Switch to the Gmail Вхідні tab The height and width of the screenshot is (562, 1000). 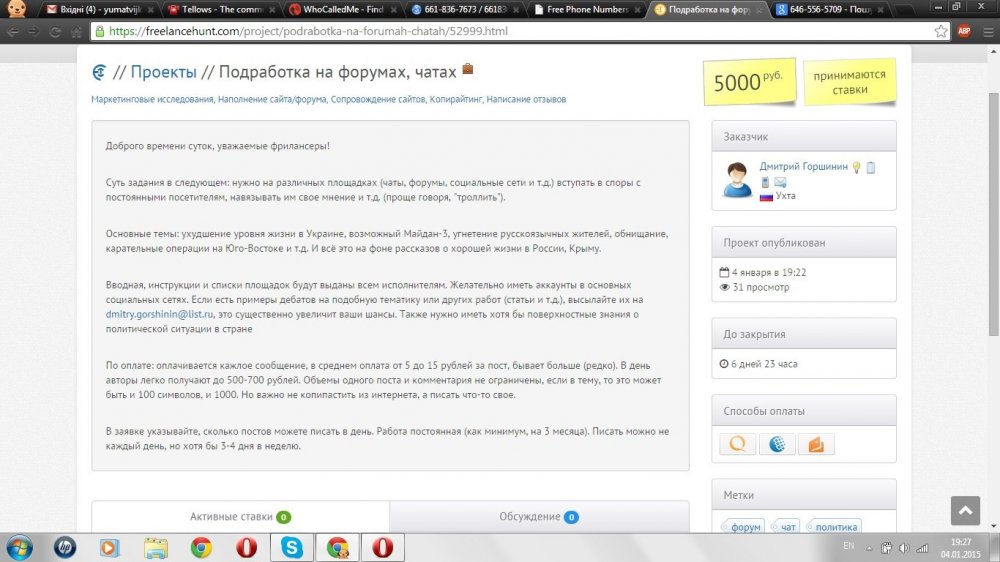[x=101, y=10]
